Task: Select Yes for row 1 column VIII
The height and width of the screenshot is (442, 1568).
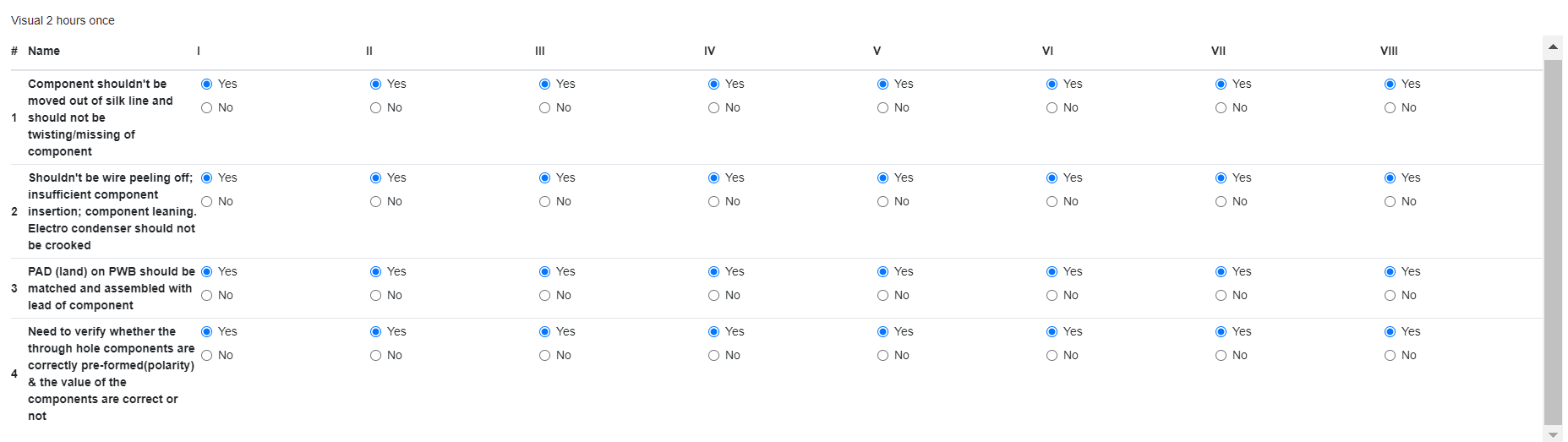Action: click(x=1390, y=85)
